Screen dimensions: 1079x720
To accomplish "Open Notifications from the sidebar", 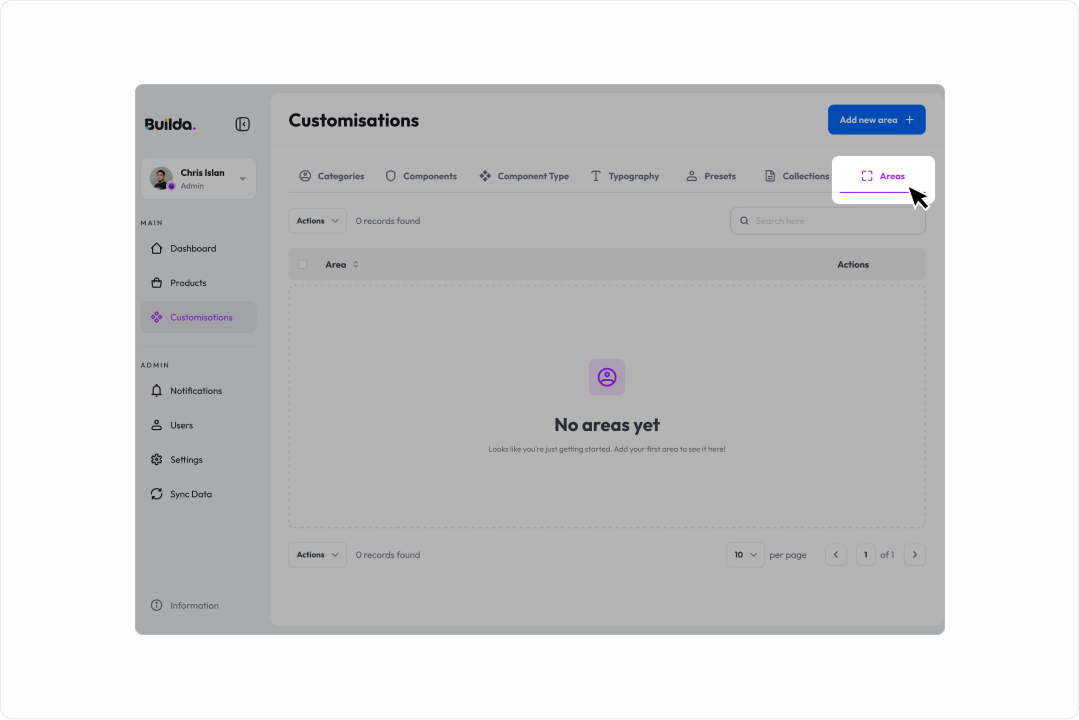I will (198, 391).
